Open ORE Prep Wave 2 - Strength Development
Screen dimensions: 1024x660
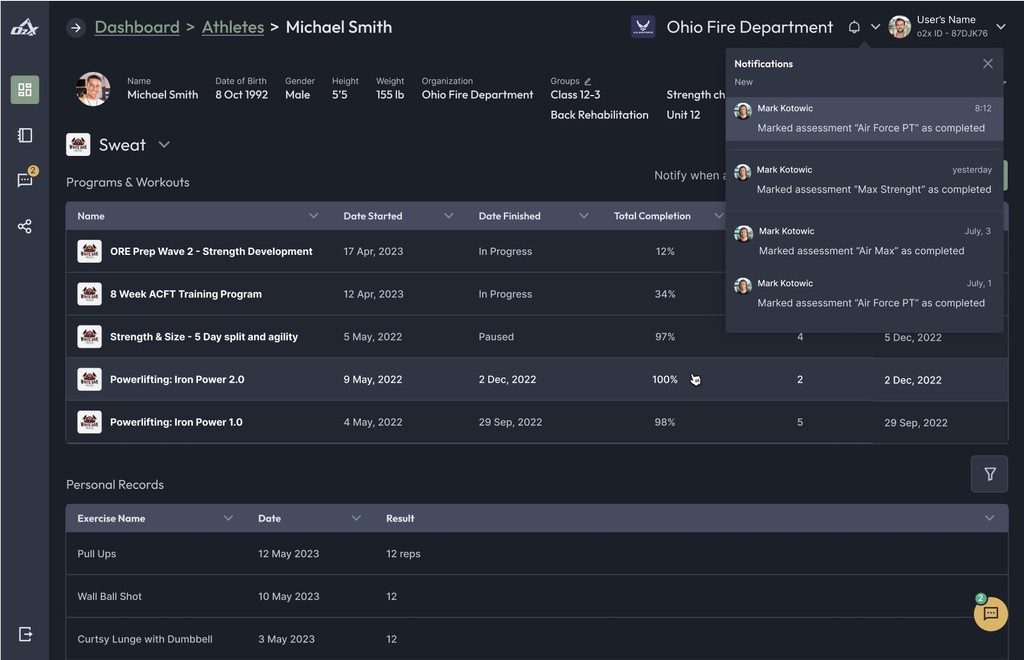(211, 251)
